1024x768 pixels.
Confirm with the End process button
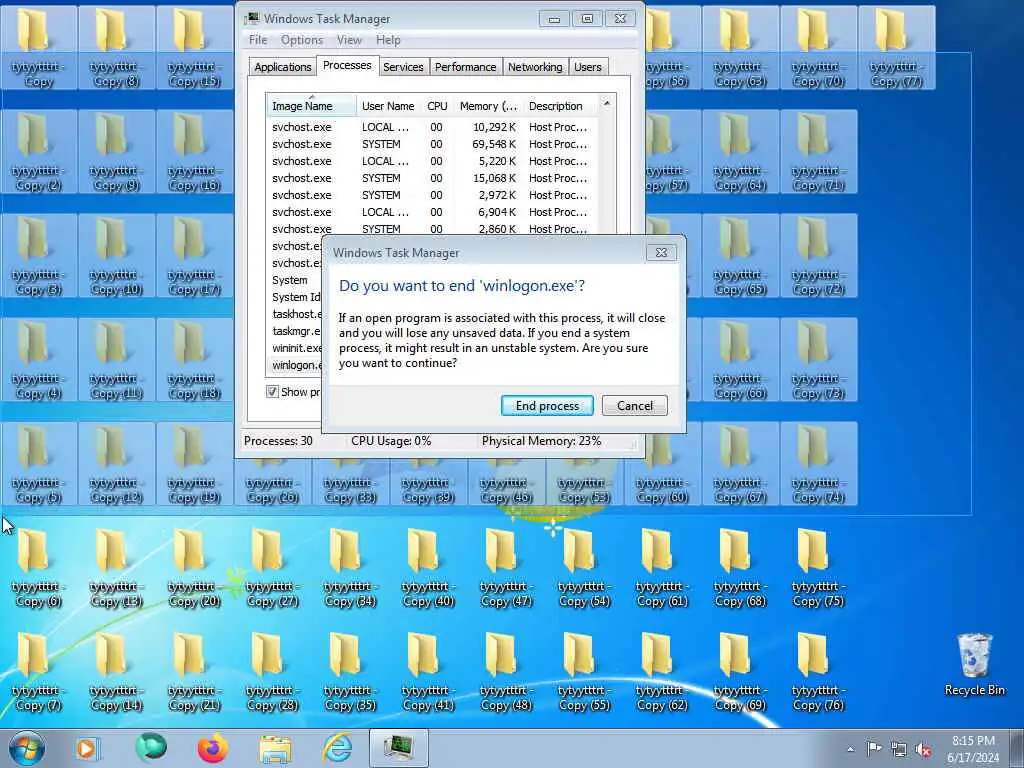[547, 406]
